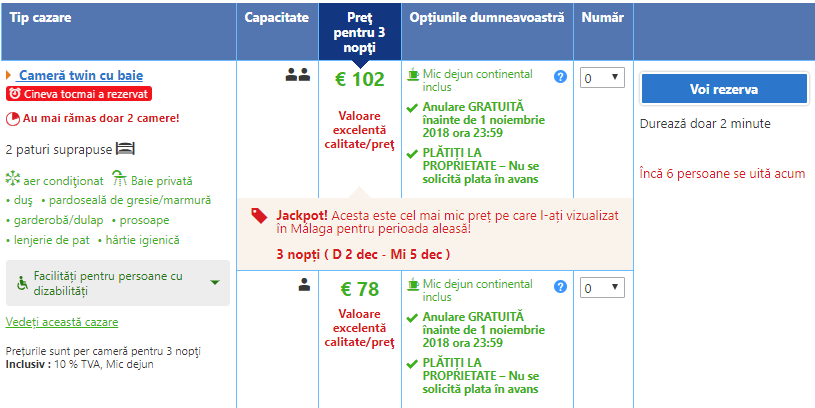Click the help icon beside second breakfast option

click(560, 287)
